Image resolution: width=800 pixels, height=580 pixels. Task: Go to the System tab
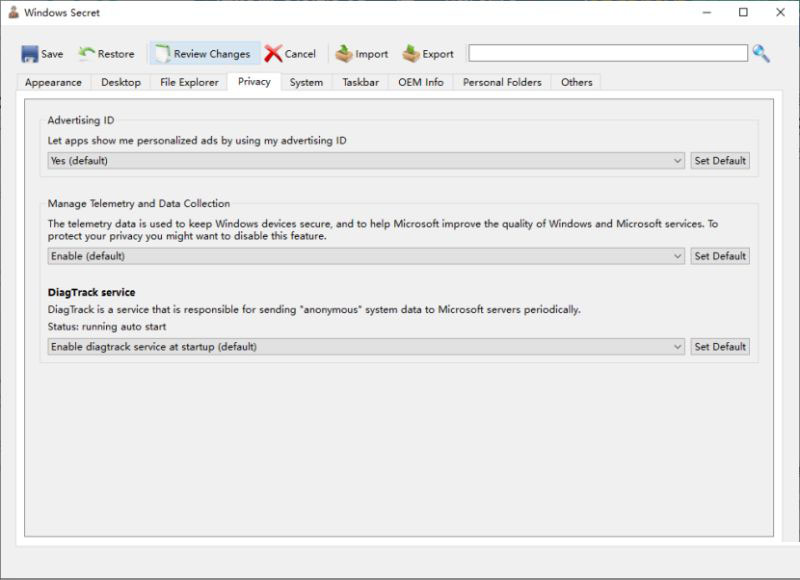306,82
